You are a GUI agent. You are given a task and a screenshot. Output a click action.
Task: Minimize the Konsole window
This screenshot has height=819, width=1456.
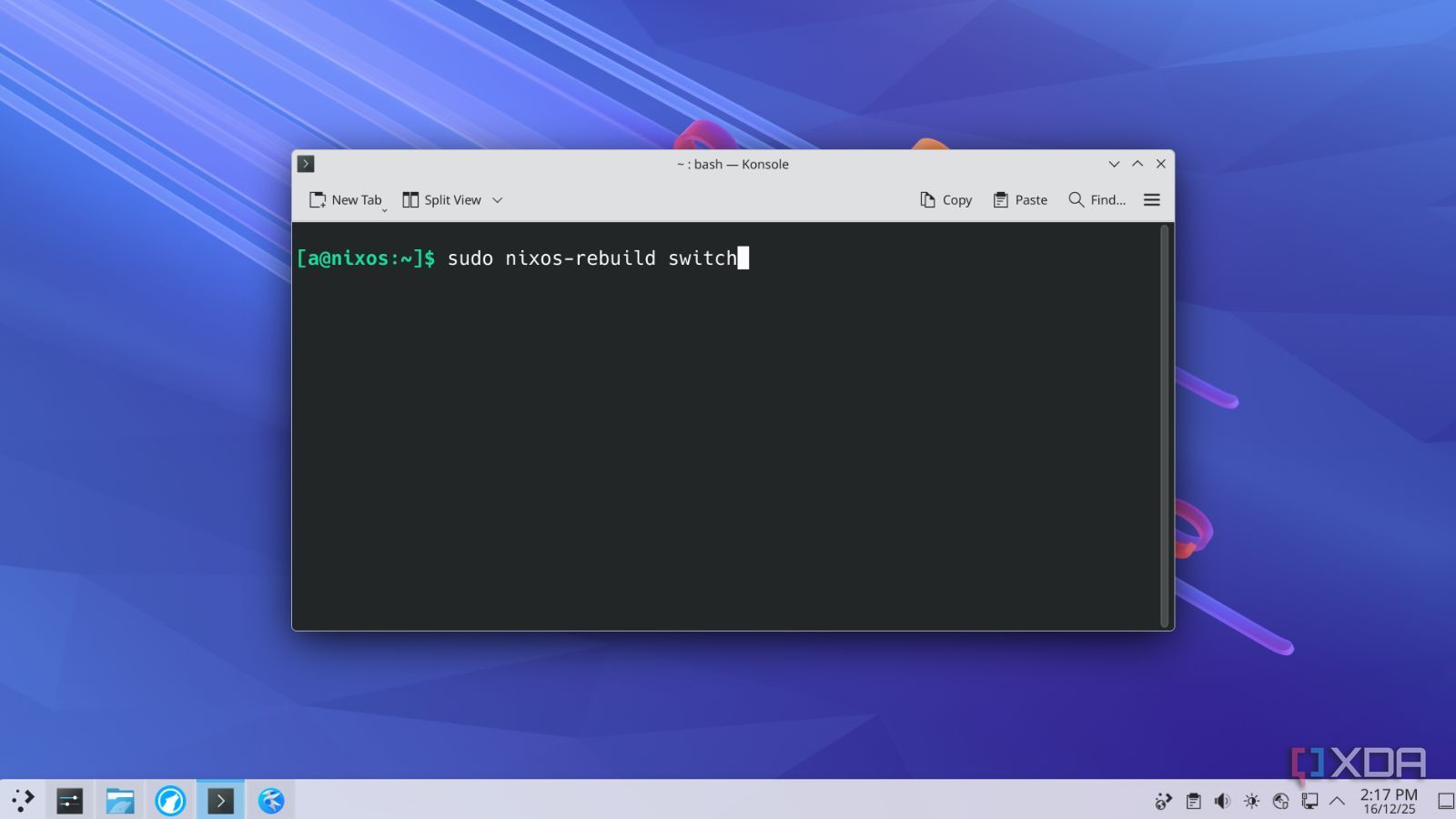(1114, 164)
